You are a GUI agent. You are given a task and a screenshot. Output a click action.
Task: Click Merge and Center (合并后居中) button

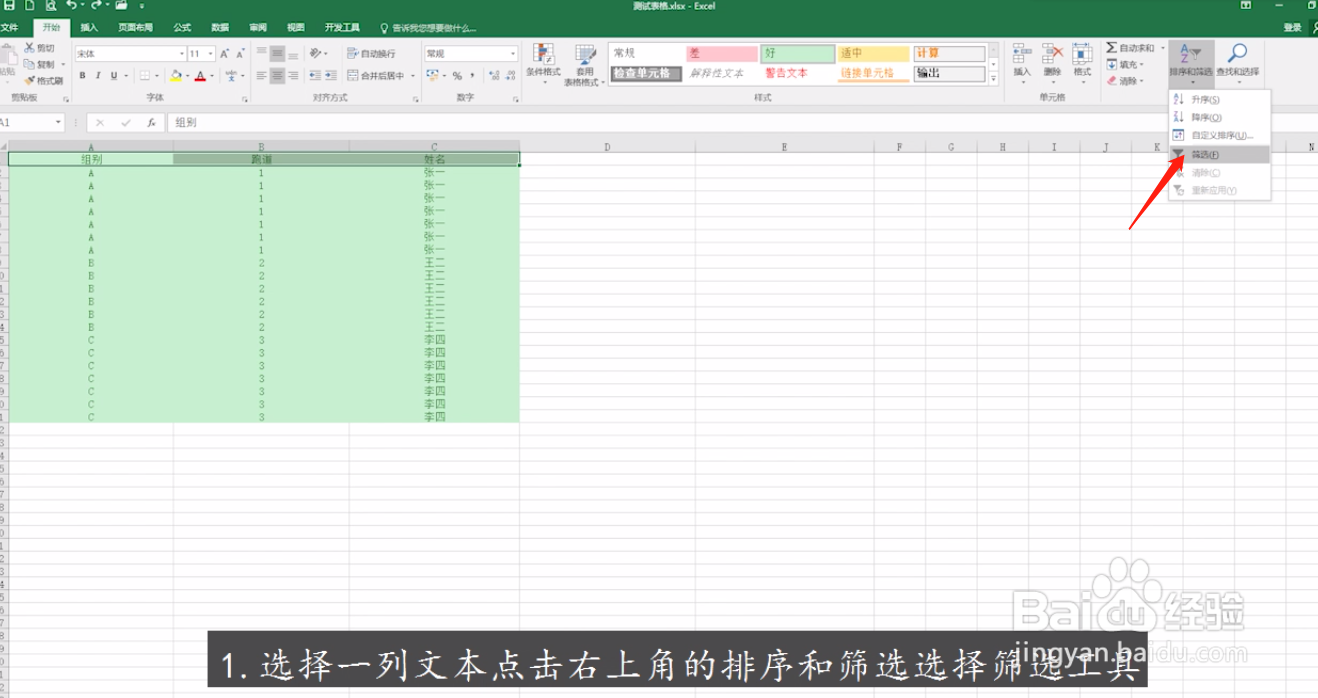[376, 76]
